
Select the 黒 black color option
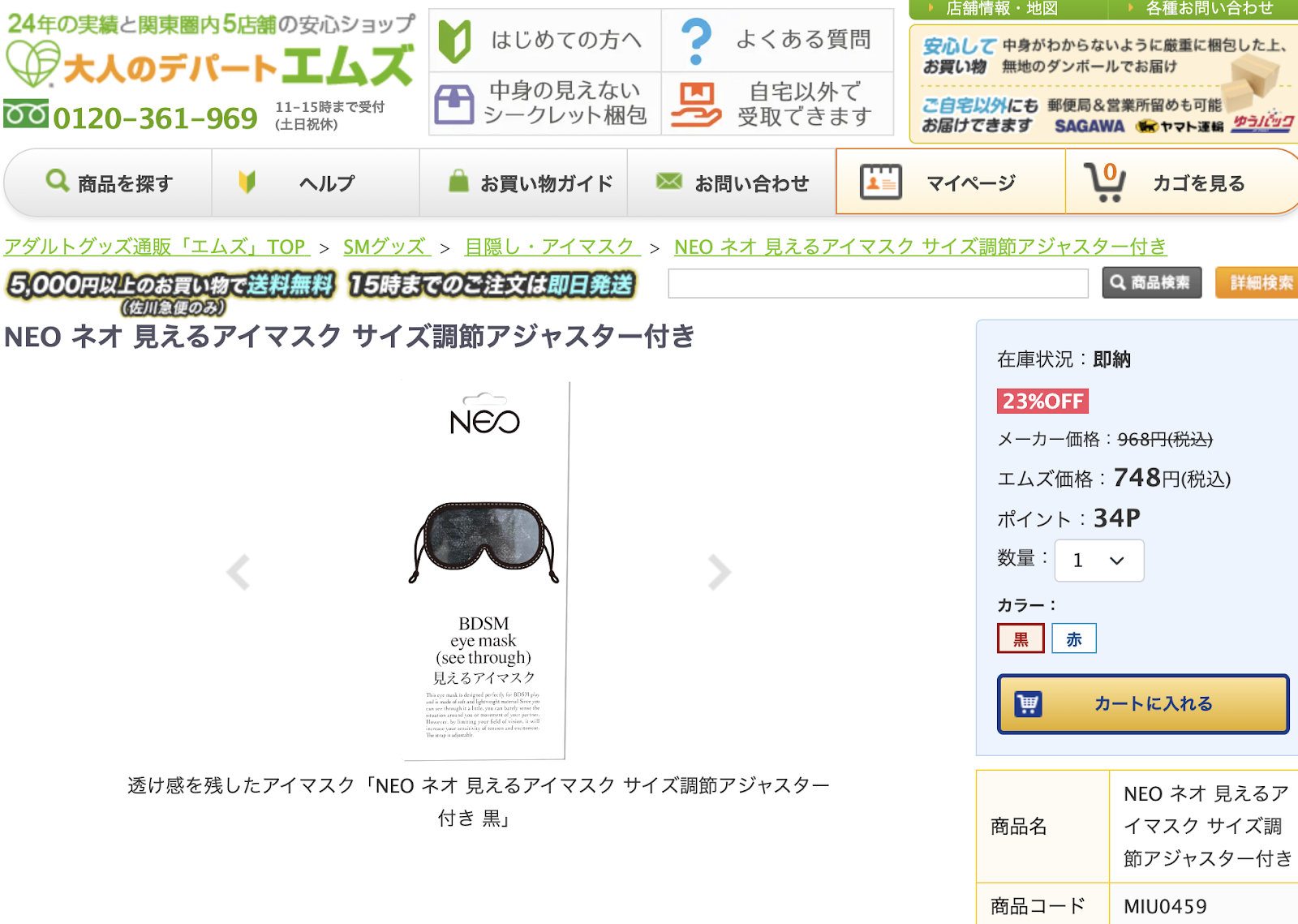tap(1021, 638)
